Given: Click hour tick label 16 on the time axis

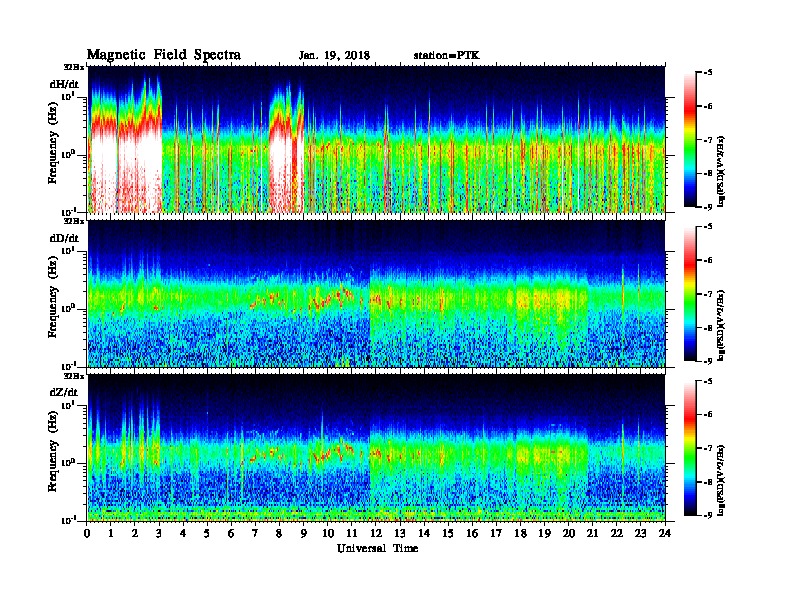Looking at the screenshot, I should coord(472,534).
